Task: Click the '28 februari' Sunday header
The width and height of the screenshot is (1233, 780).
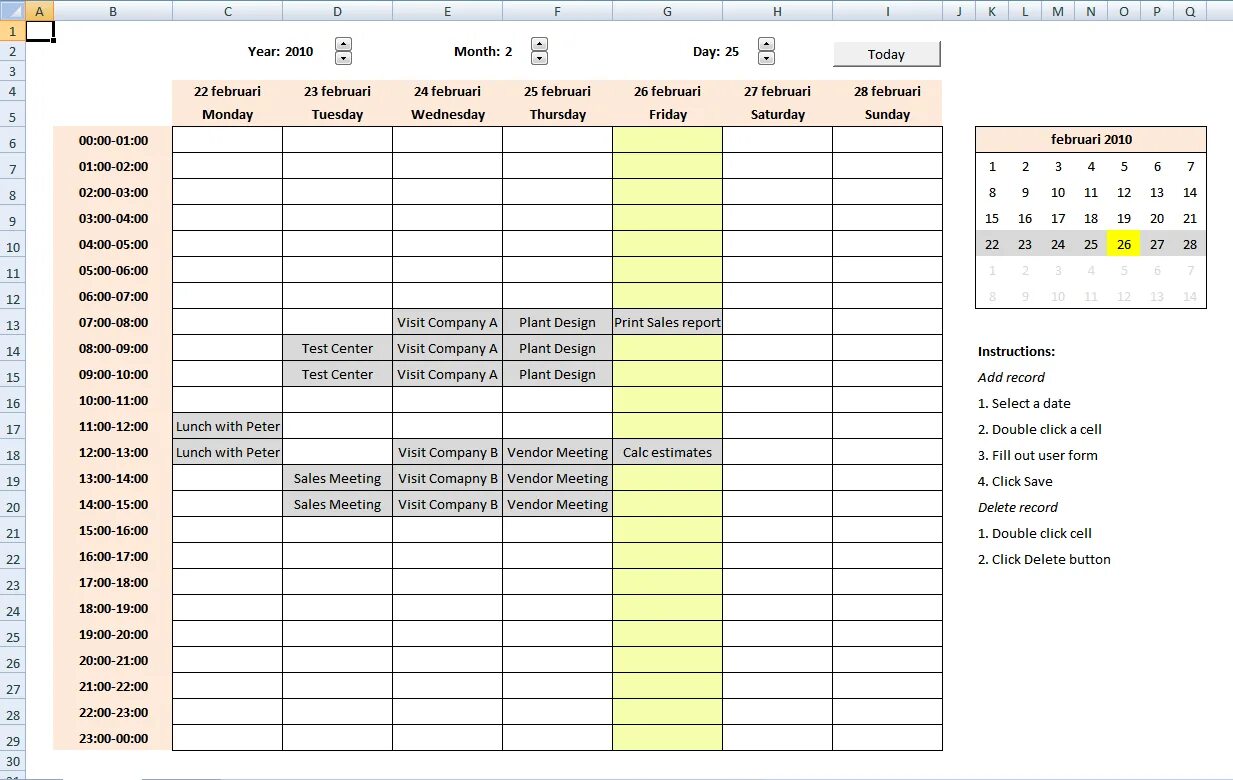Action: coord(887,91)
